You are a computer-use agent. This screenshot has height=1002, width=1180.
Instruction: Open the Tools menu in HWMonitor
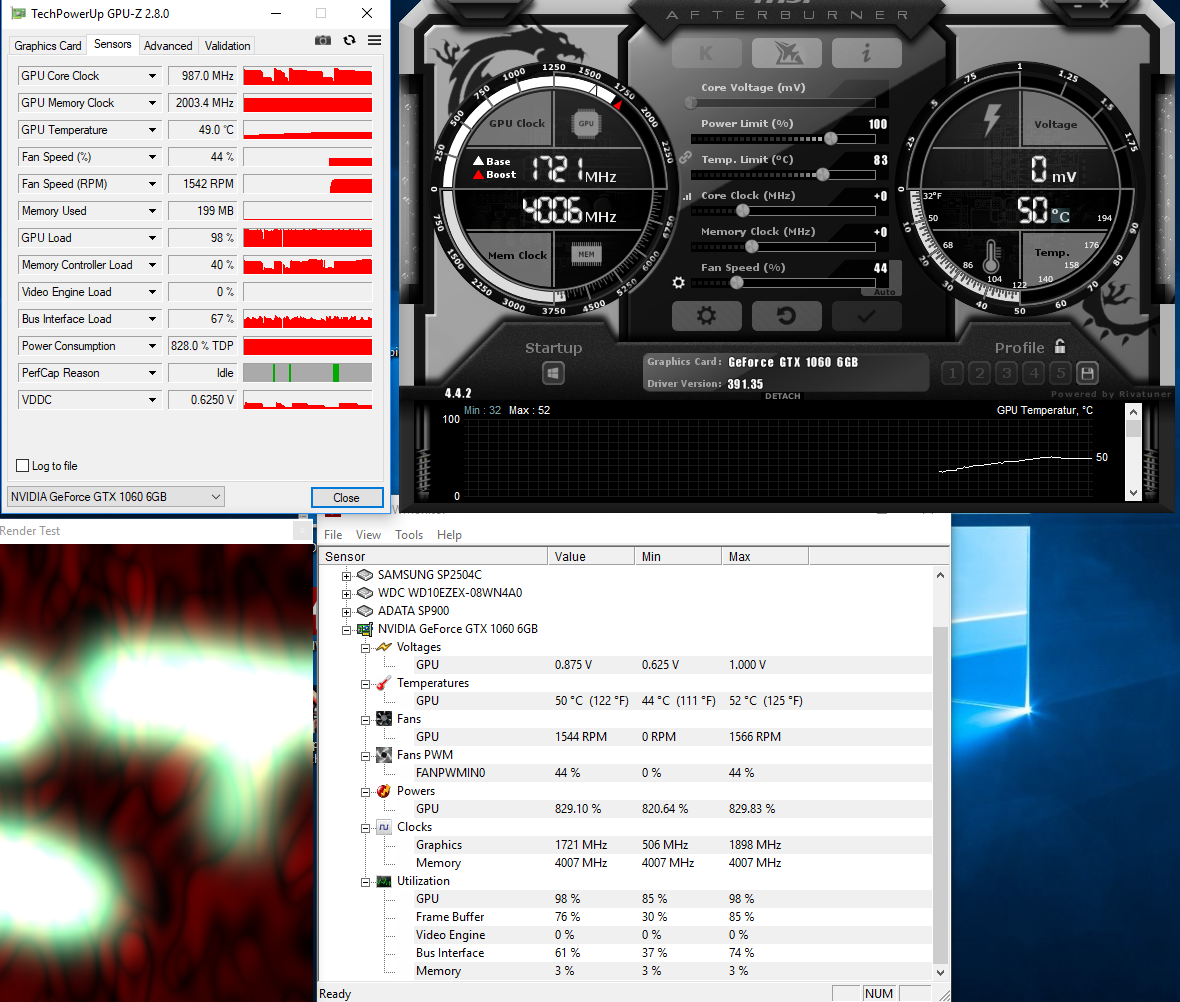409,535
